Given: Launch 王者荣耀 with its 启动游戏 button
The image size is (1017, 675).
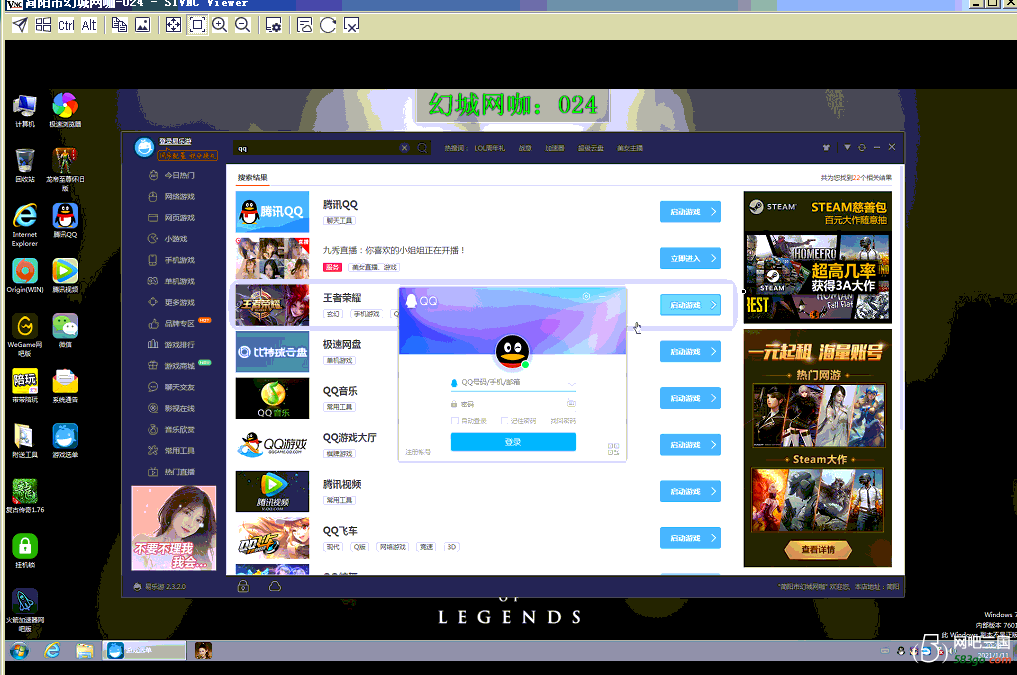Looking at the screenshot, I should point(690,305).
